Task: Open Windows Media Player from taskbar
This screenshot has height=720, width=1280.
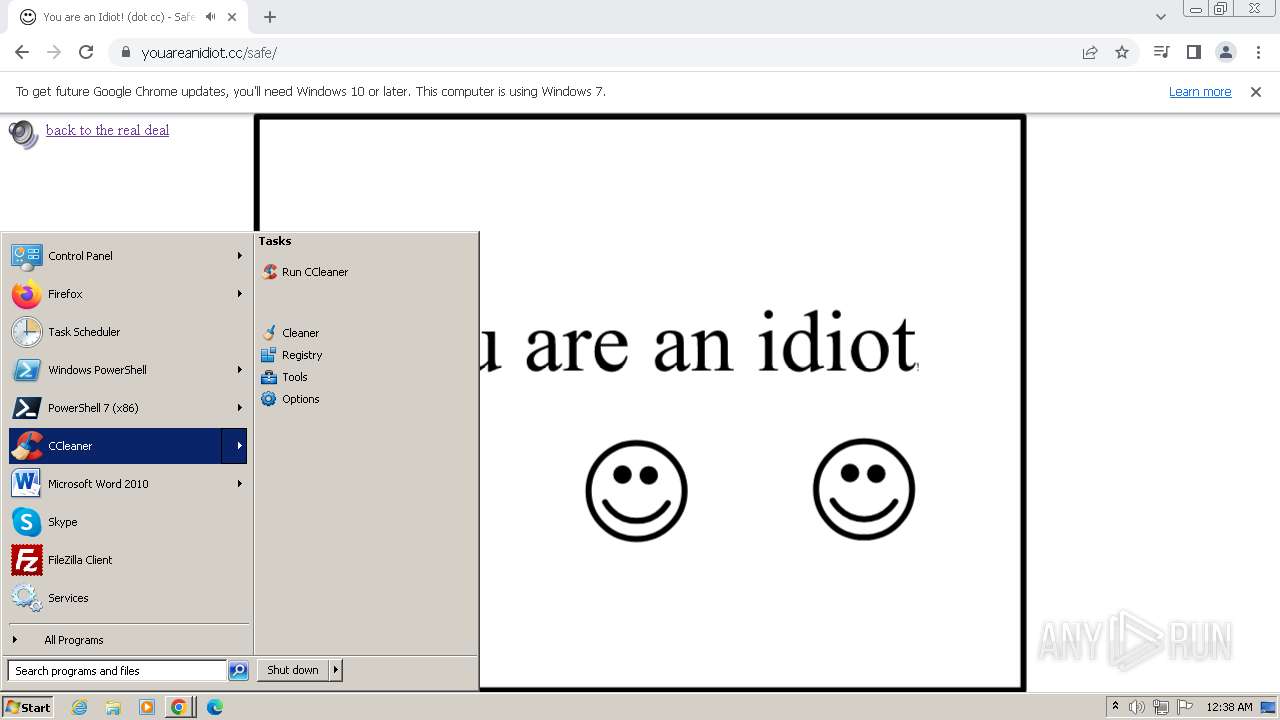Action: [147, 707]
